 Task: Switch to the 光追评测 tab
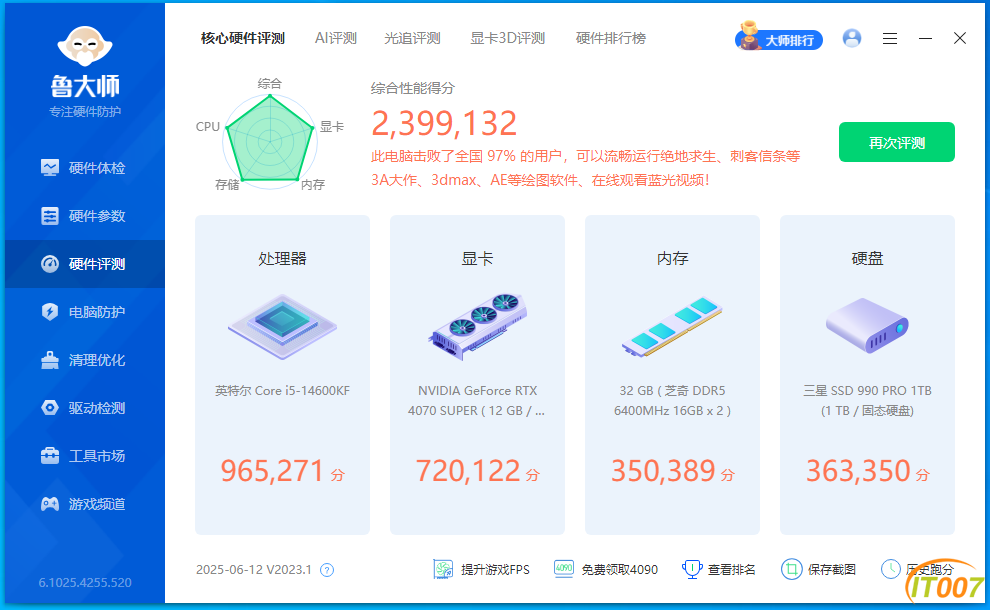pos(412,39)
